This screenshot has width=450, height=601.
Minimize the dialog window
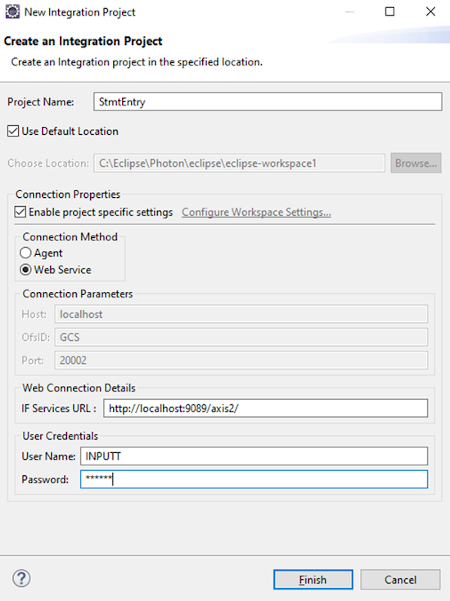[349, 12]
